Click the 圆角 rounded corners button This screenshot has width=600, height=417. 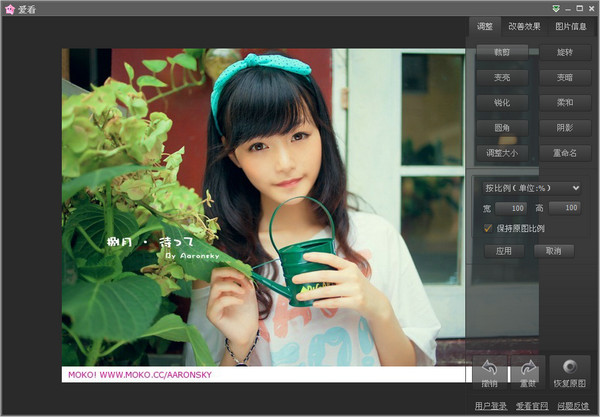502,128
